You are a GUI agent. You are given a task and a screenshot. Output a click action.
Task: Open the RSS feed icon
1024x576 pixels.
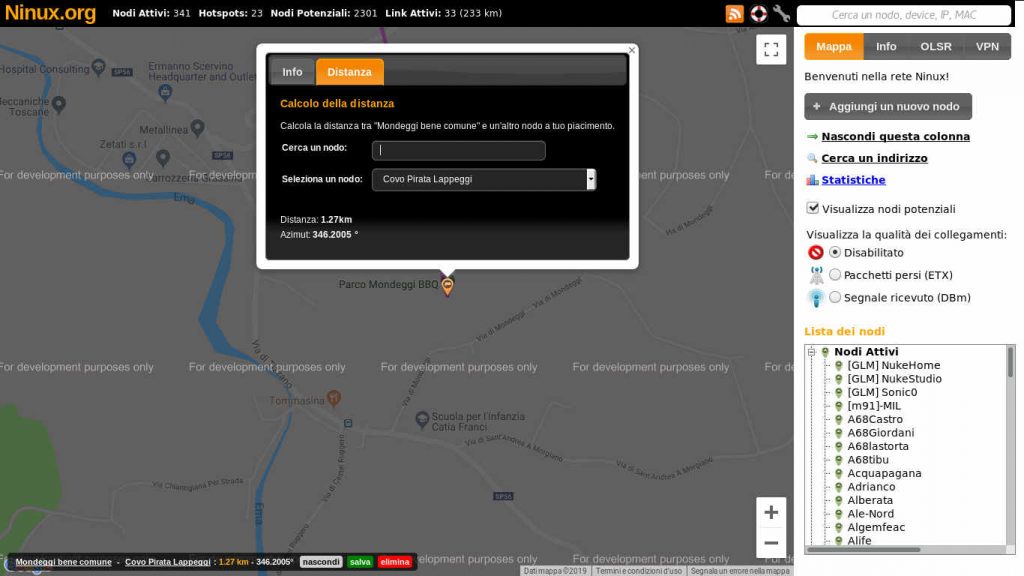point(735,14)
